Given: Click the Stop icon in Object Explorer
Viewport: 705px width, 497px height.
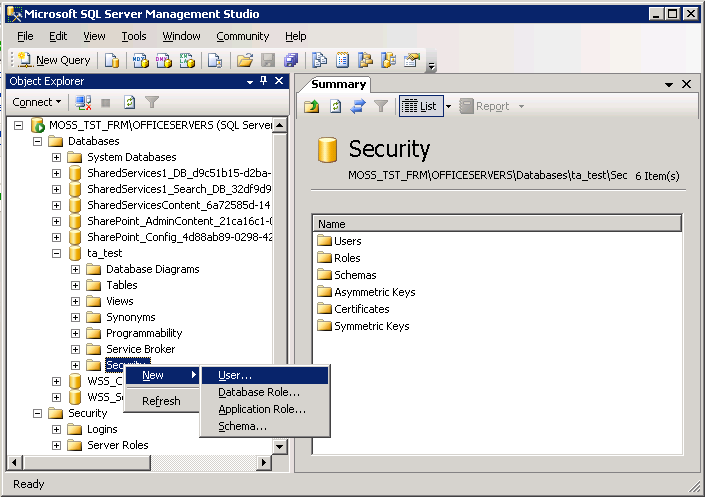Looking at the screenshot, I should pos(106,103).
